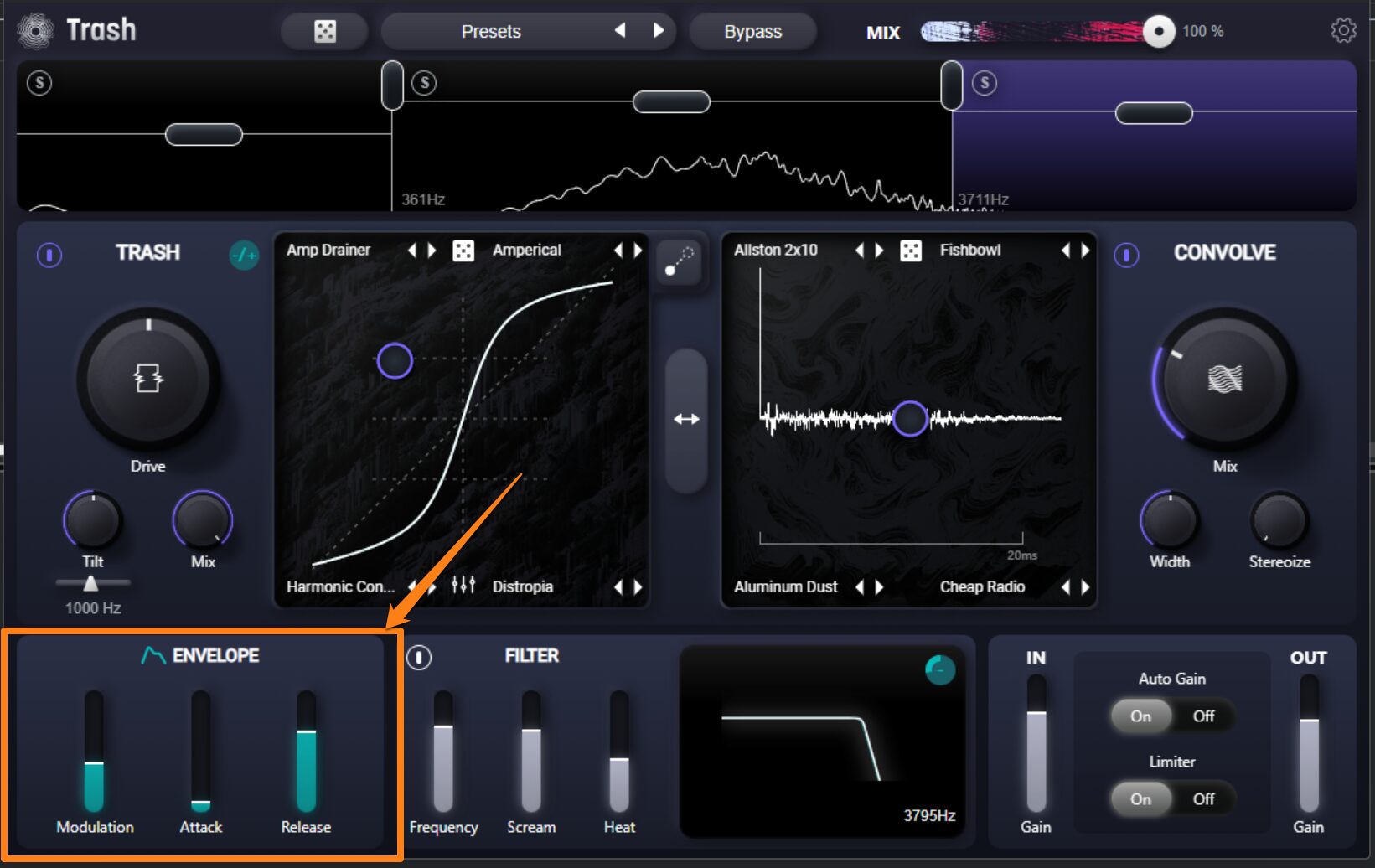Viewport: 1375px width, 868px height.
Task: Select next Presets entry with right arrow
Action: click(x=659, y=31)
